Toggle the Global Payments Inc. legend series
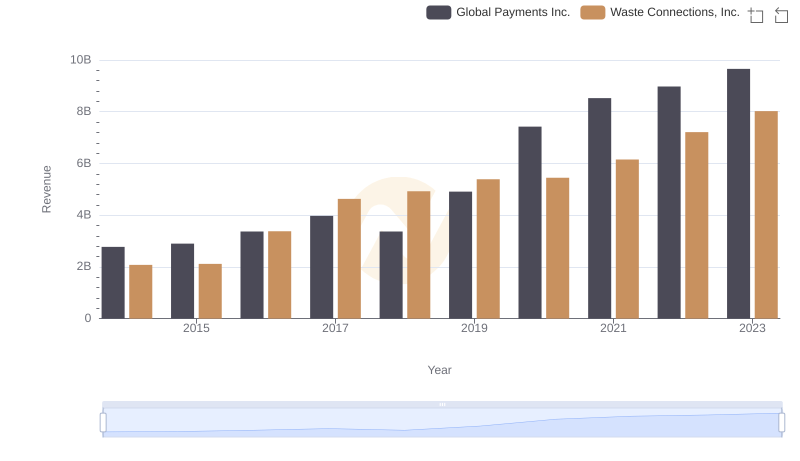The height and width of the screenshot is (461, 800). click(x=498, y=12)
